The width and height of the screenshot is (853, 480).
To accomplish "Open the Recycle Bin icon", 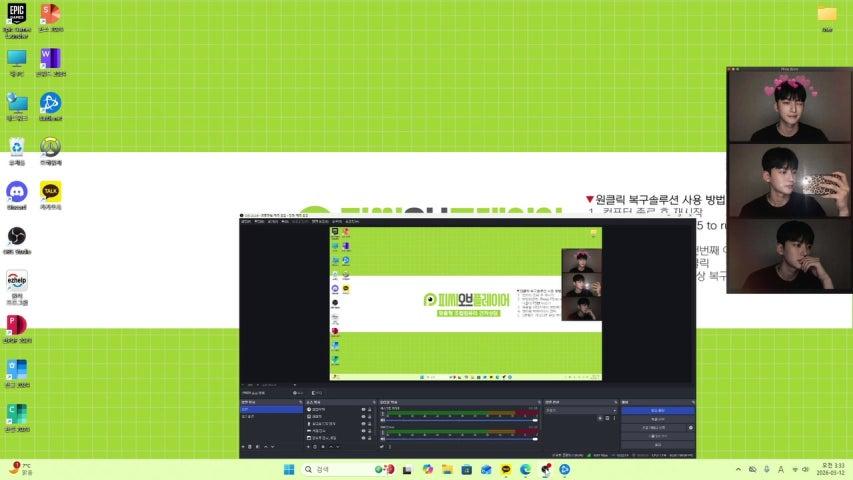I will click(16, 147).
